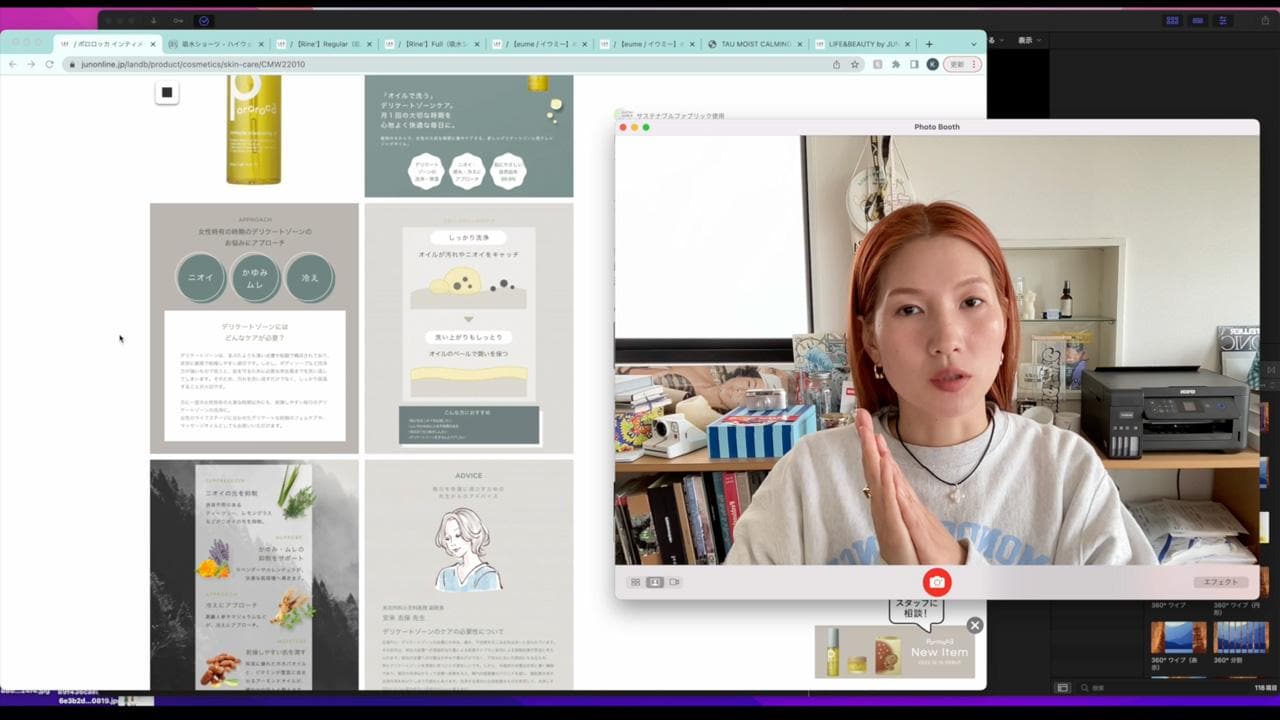Open the Chrome three-dot menu
This screenshot has height=720, width=1280.
(x=975, y=64)
